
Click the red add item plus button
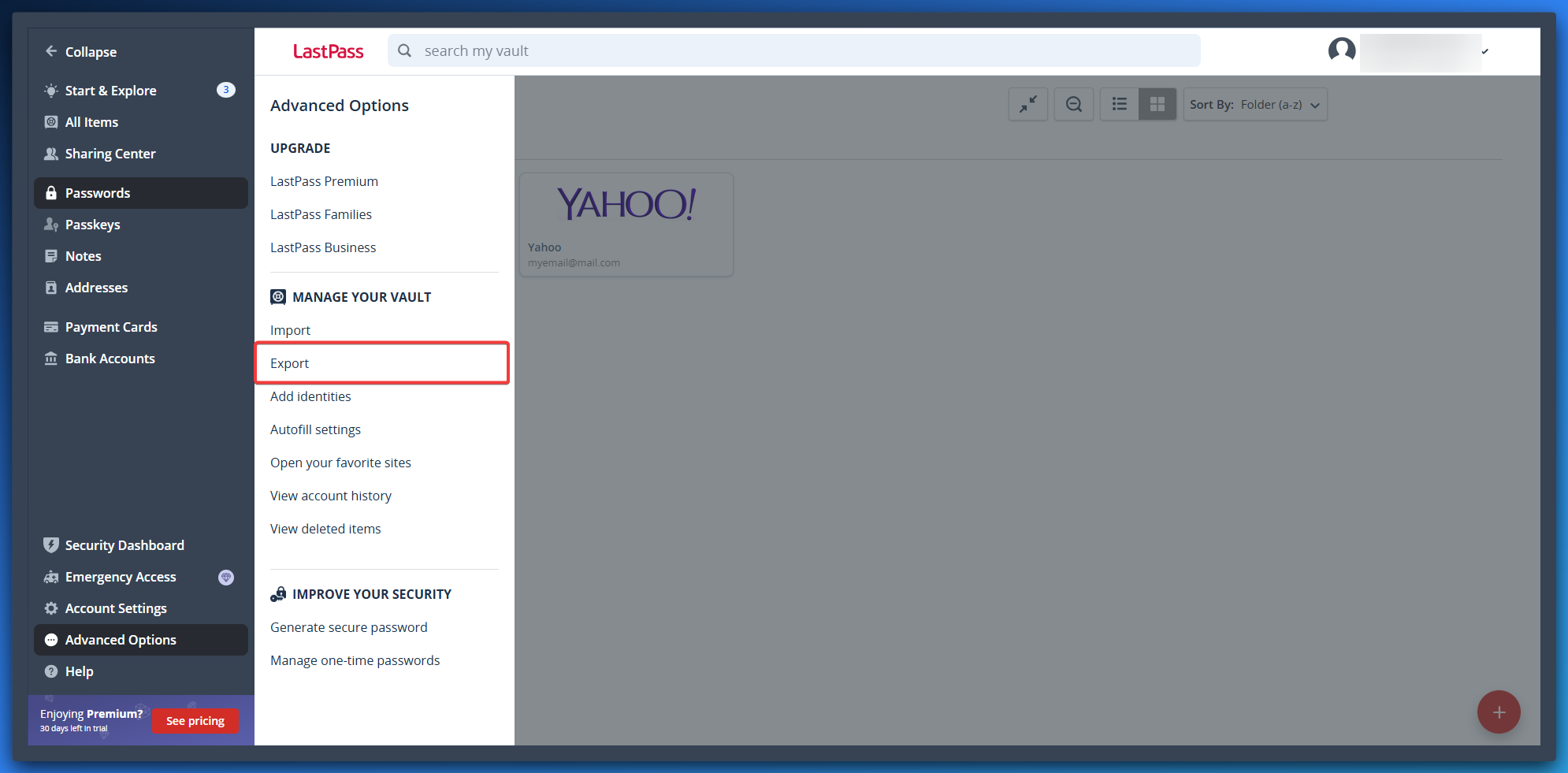pos(1498,712)
